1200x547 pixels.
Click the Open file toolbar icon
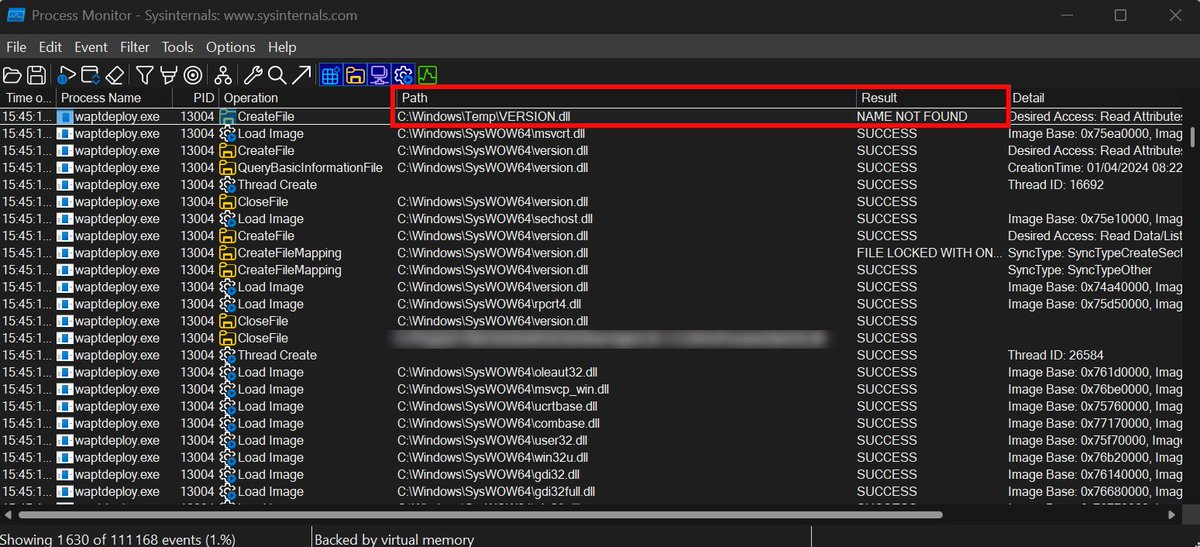point(12,75)
